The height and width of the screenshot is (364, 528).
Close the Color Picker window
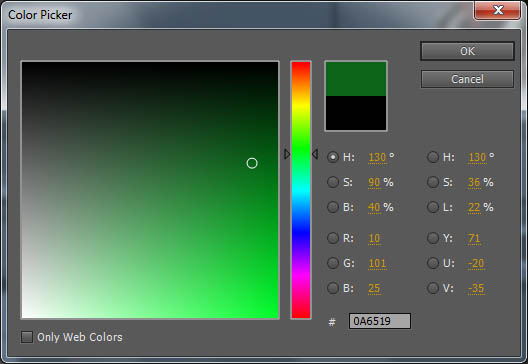(498, 10)
